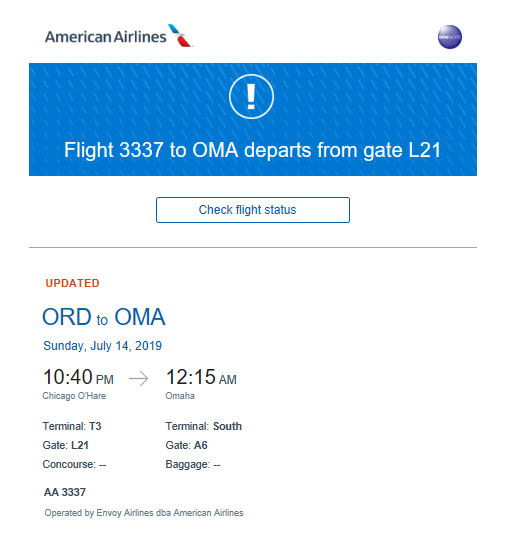Viewport: 510px width, 534px height.
Task: Click the Omaha city label
Action: [x=180, y=396]
